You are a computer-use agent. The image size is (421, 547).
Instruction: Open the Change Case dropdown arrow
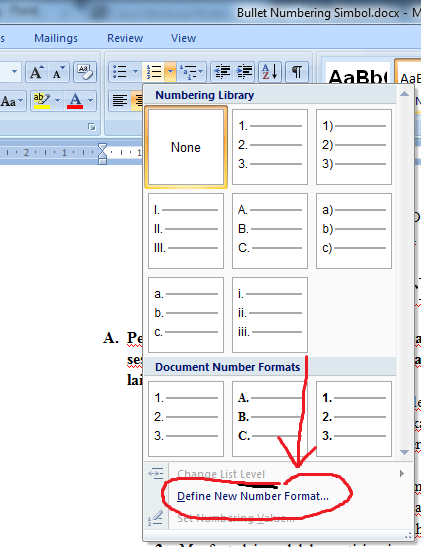click(21, 101)
